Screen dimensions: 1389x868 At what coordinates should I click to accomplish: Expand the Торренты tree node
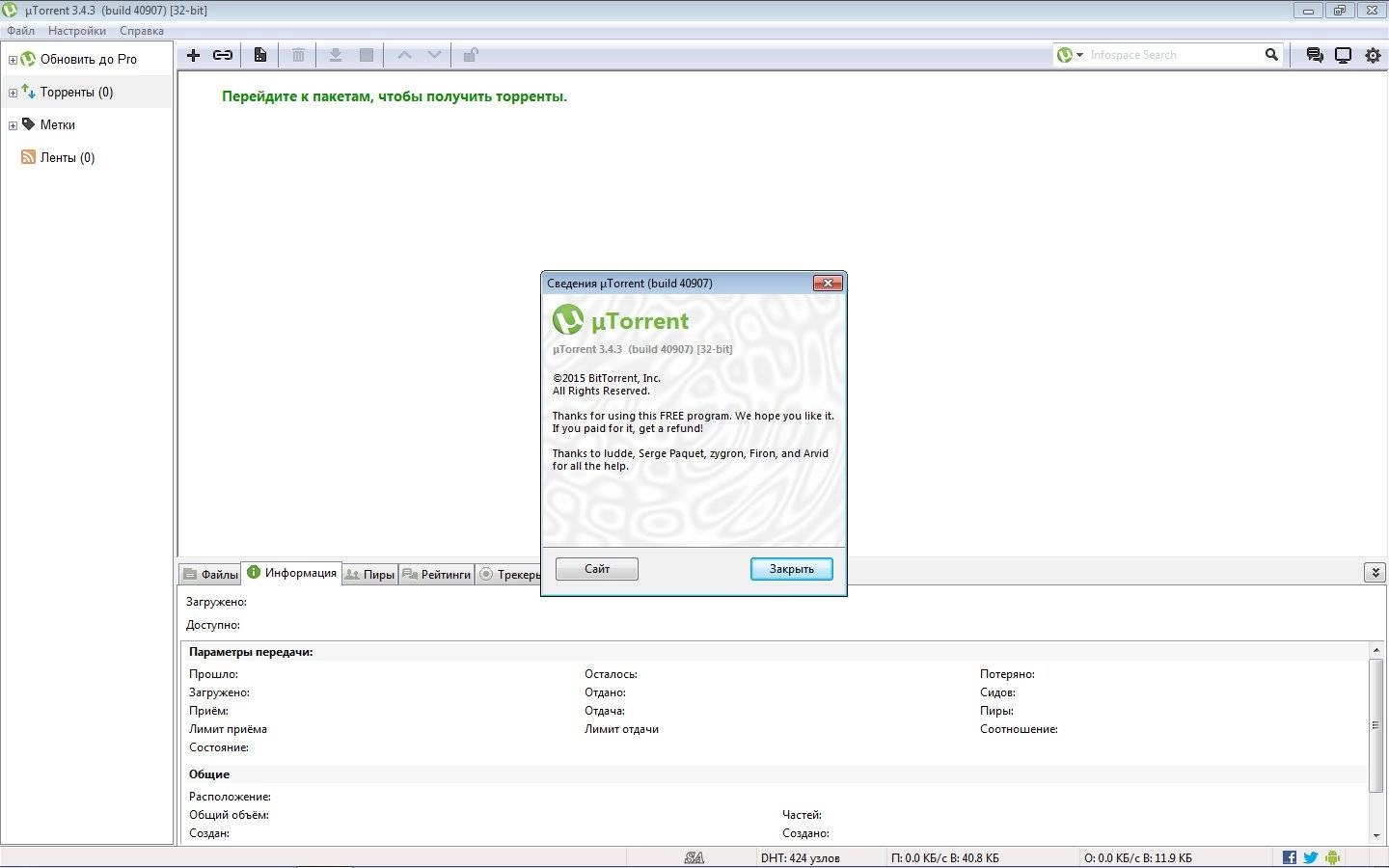click(x=13, y=93)
